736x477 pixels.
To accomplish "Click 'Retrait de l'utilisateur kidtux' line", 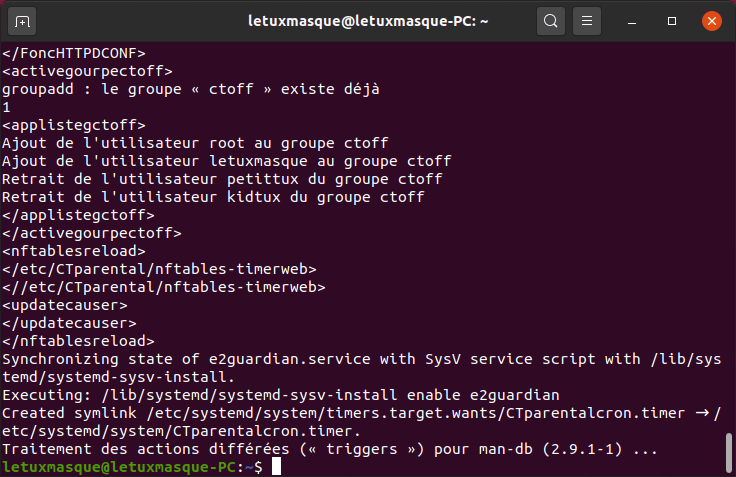I will coord(213,197).
